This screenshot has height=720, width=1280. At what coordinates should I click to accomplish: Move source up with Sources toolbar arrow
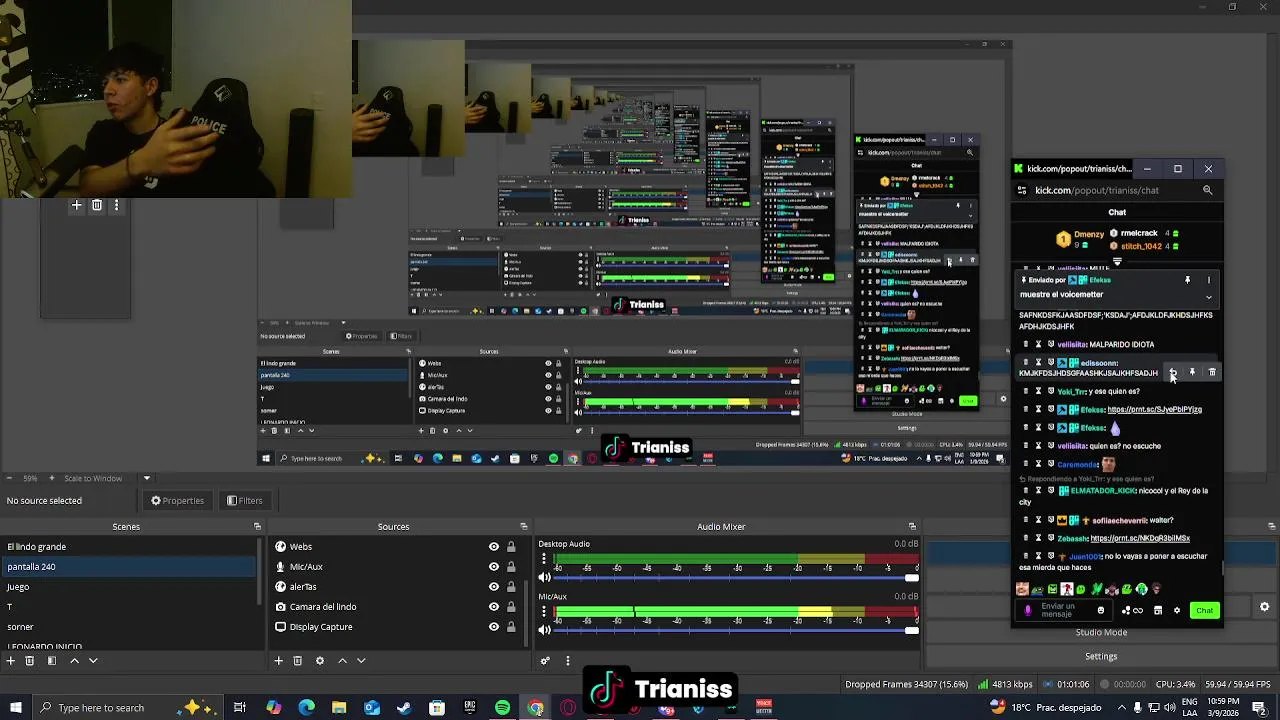click(342, 661)
